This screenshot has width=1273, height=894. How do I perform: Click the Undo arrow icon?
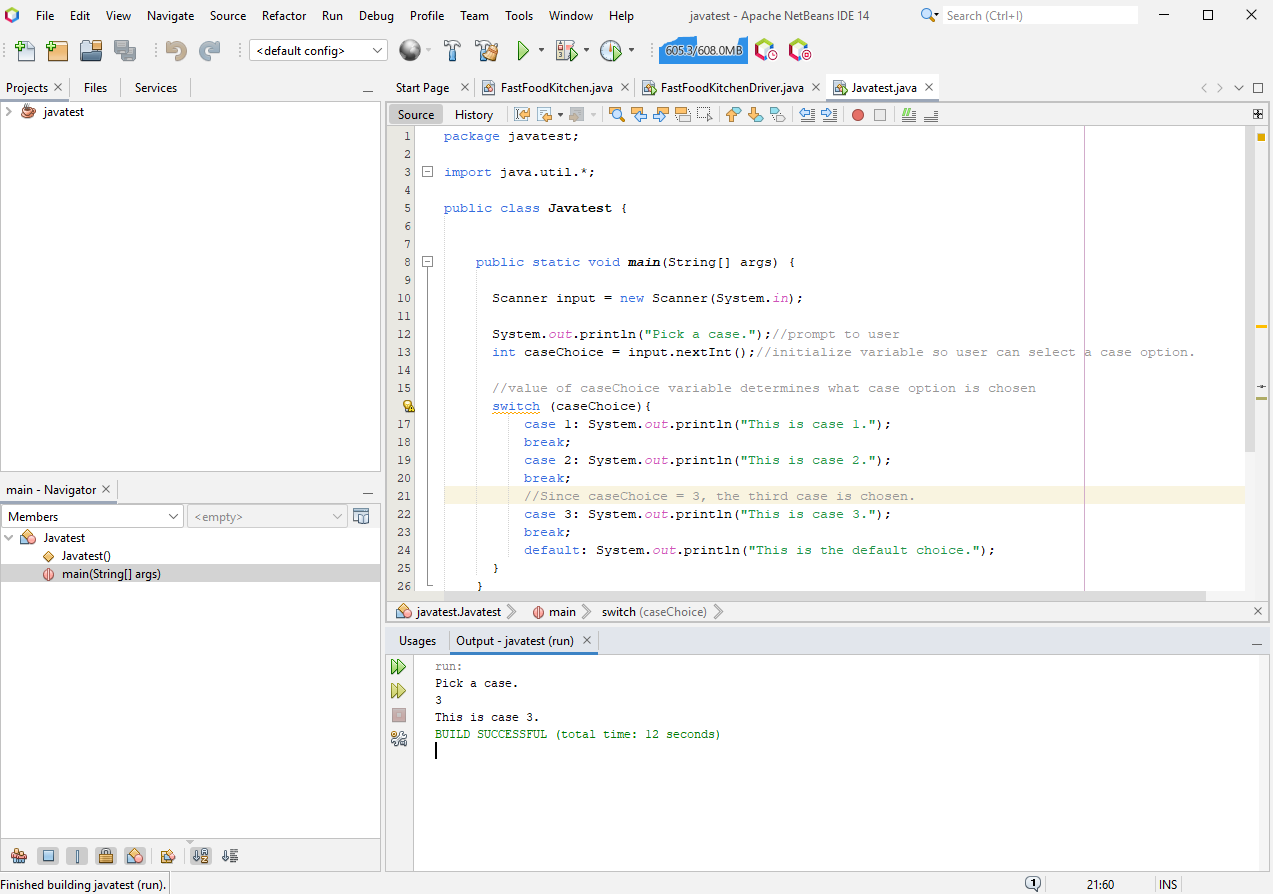click(x=177, y=51)
